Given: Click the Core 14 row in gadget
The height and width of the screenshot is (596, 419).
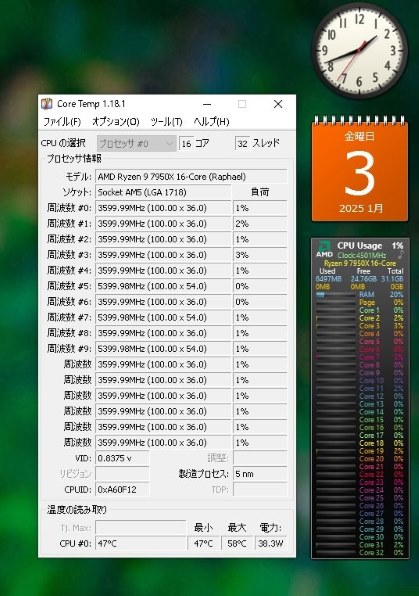Looking at the screenshot, I should pos(360,412).
